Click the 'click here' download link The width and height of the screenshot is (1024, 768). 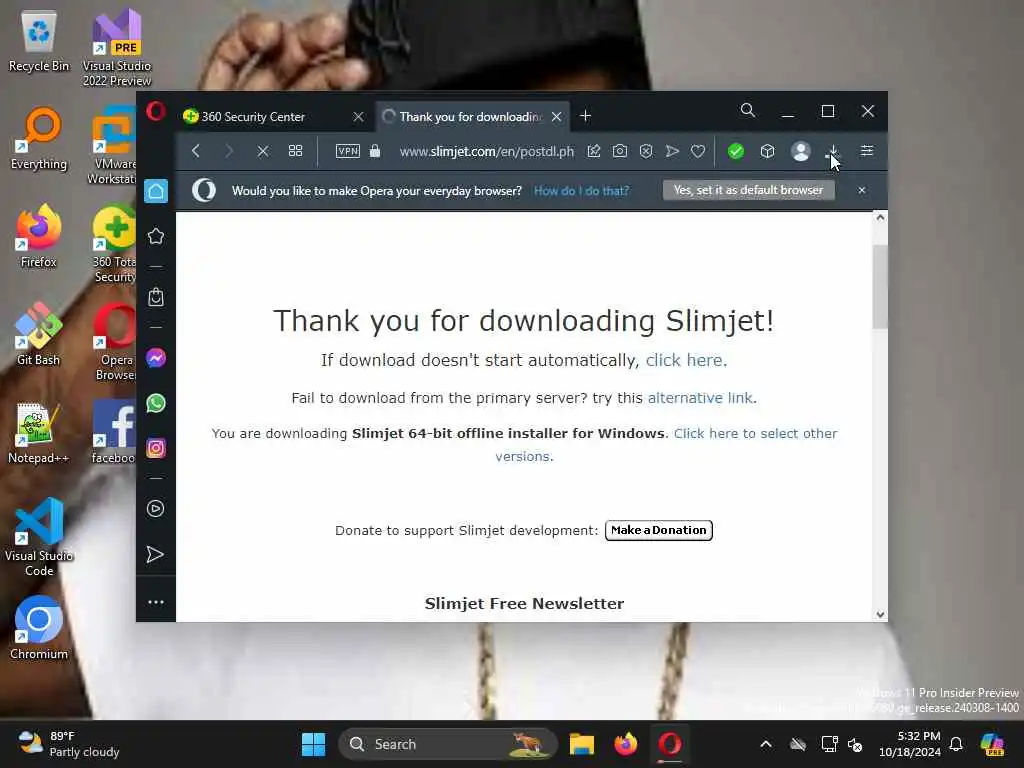(x=684, y=360)
